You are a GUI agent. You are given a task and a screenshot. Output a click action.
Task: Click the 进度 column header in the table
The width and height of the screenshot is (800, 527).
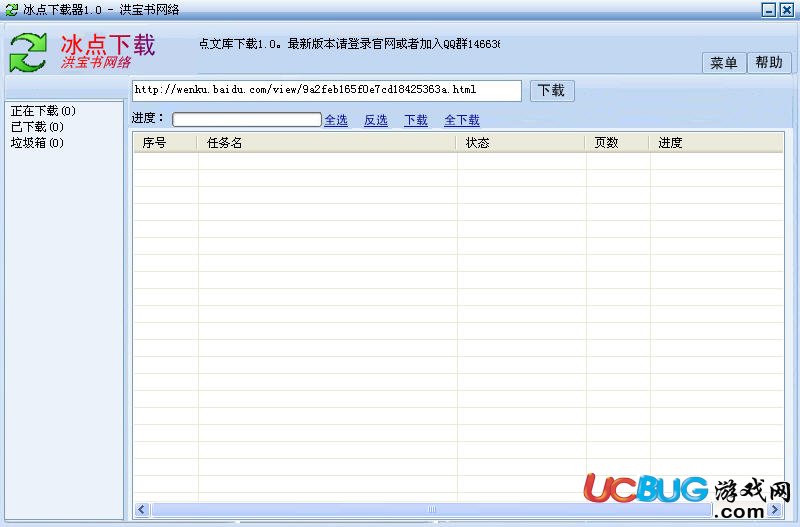click(x=716, y=143)
